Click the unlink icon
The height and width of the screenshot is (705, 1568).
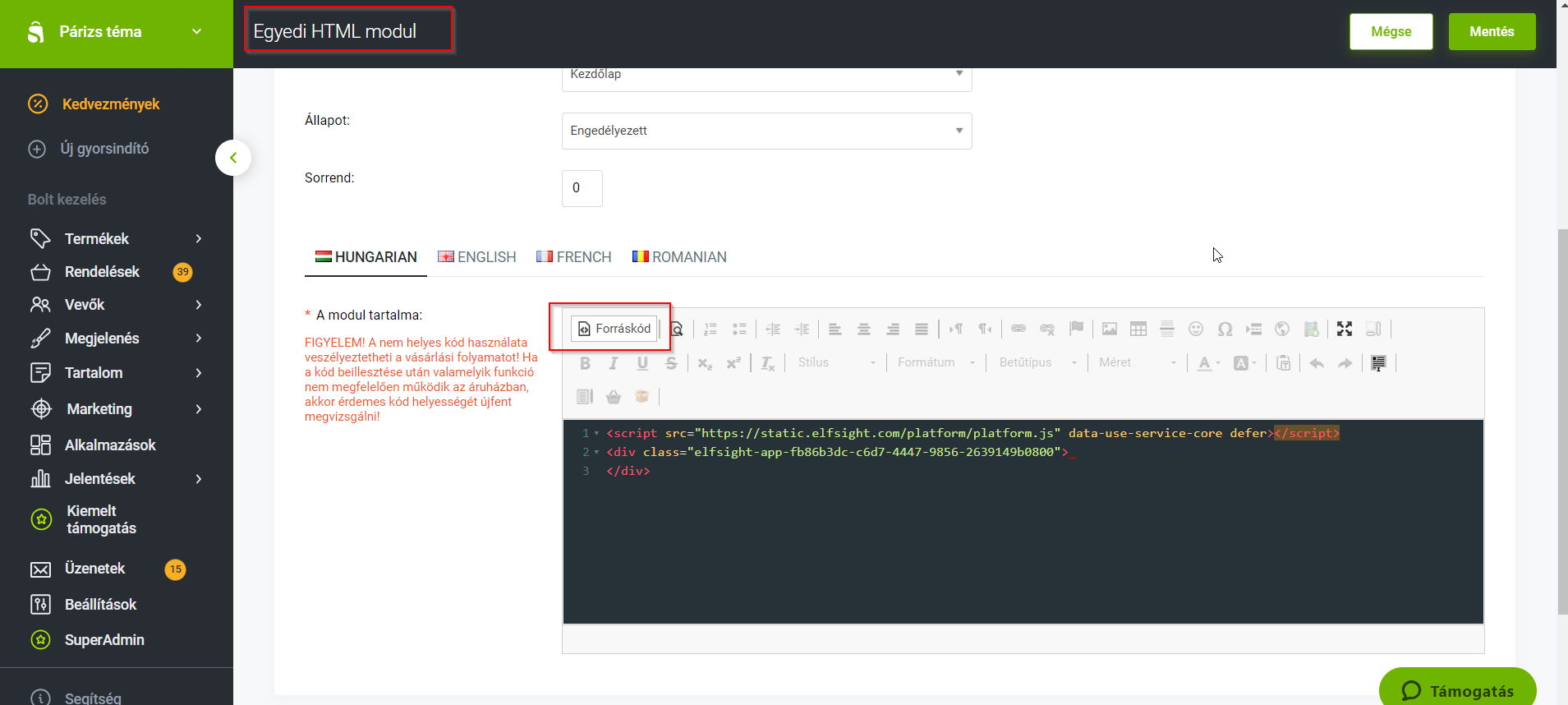1047,329
